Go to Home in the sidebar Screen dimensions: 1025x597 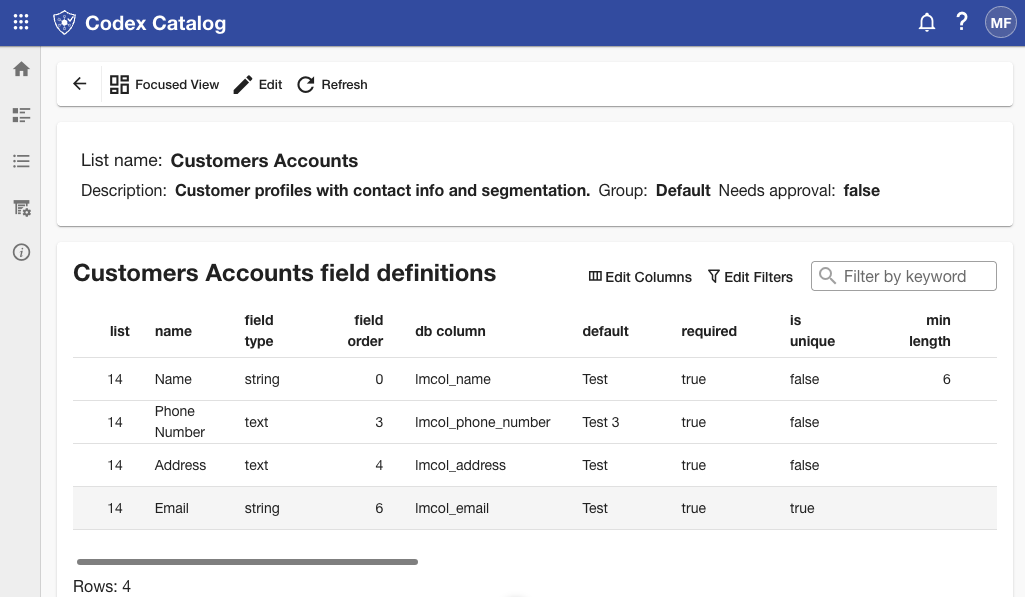coord(21,69)
